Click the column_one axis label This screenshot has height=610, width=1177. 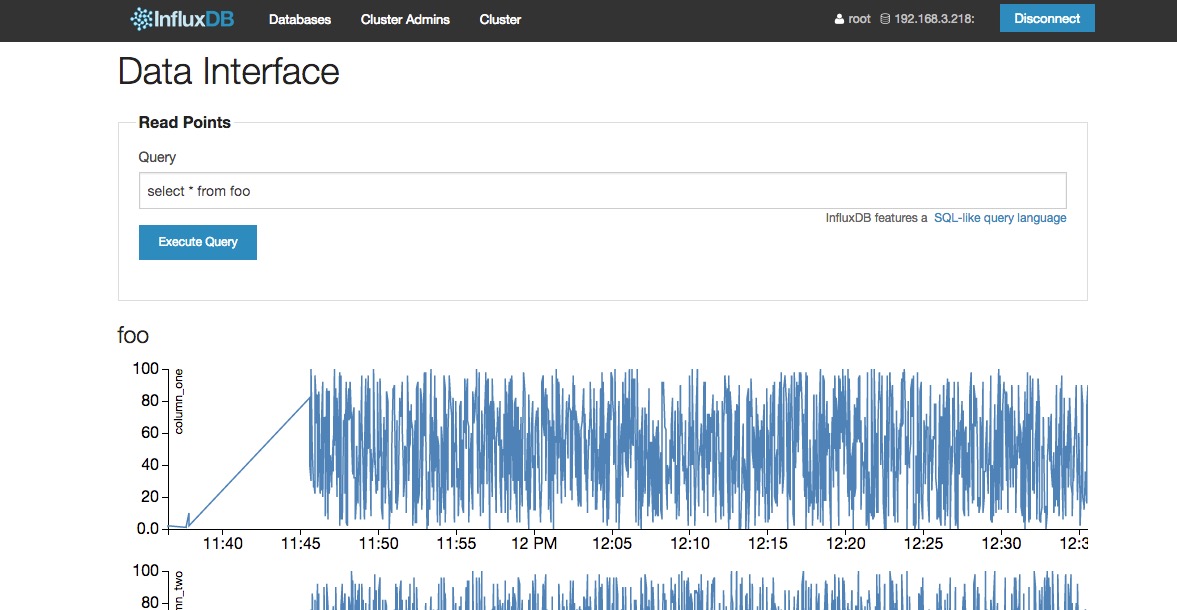[179, 402]
